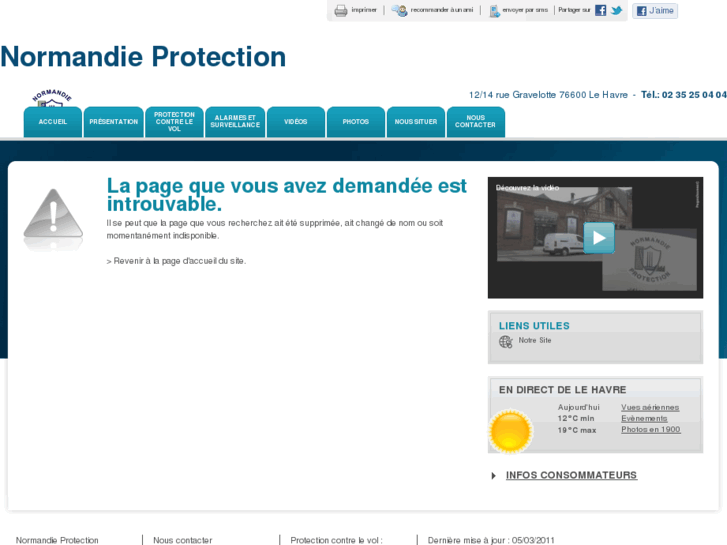Open the Accueil tab
This screenshot has width=727, height=545.
(53, 122)
